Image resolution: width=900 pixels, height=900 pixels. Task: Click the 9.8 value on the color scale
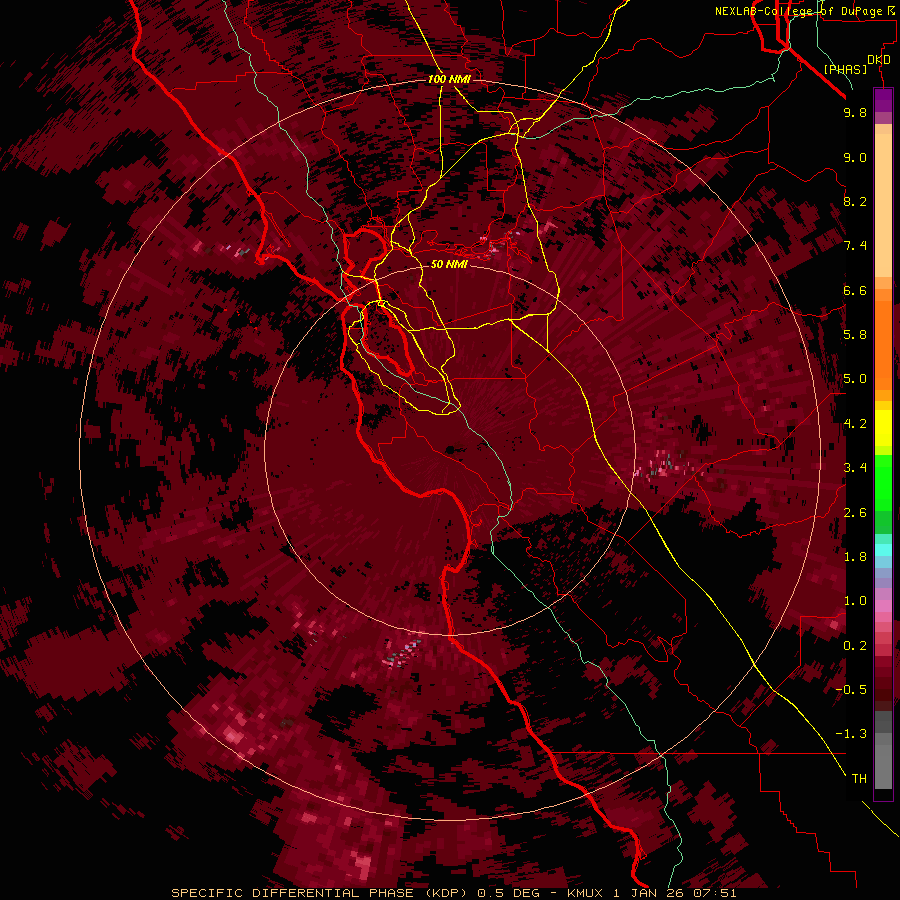(855, 112)
